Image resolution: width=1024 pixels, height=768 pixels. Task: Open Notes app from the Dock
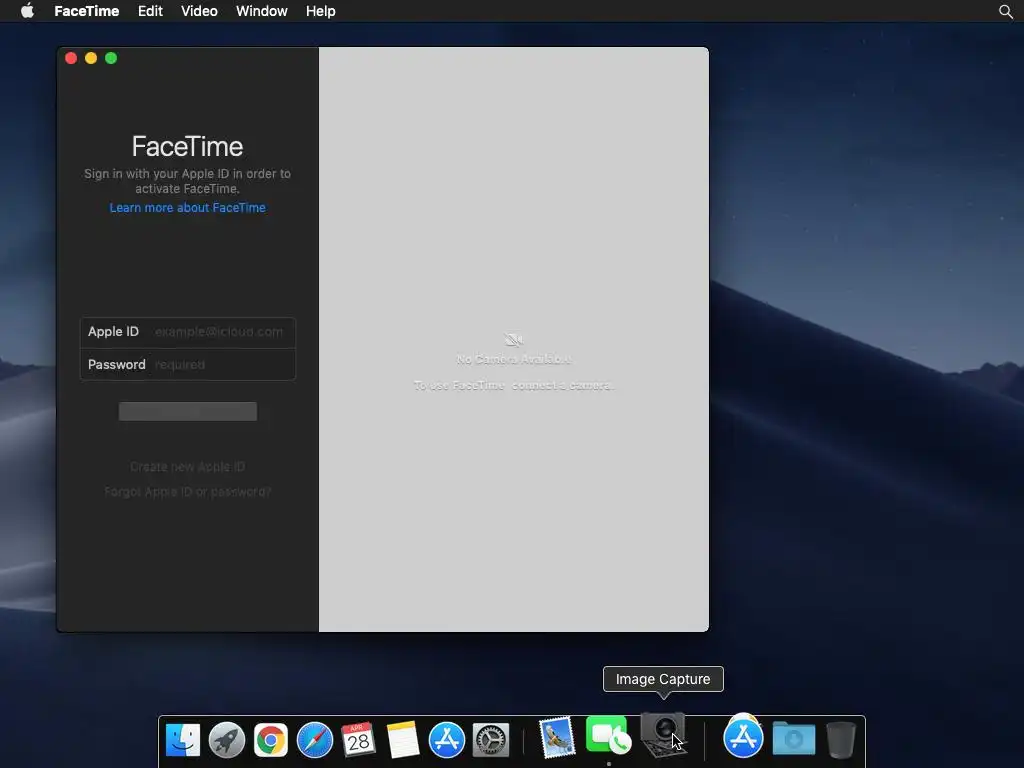coord(402,740)
